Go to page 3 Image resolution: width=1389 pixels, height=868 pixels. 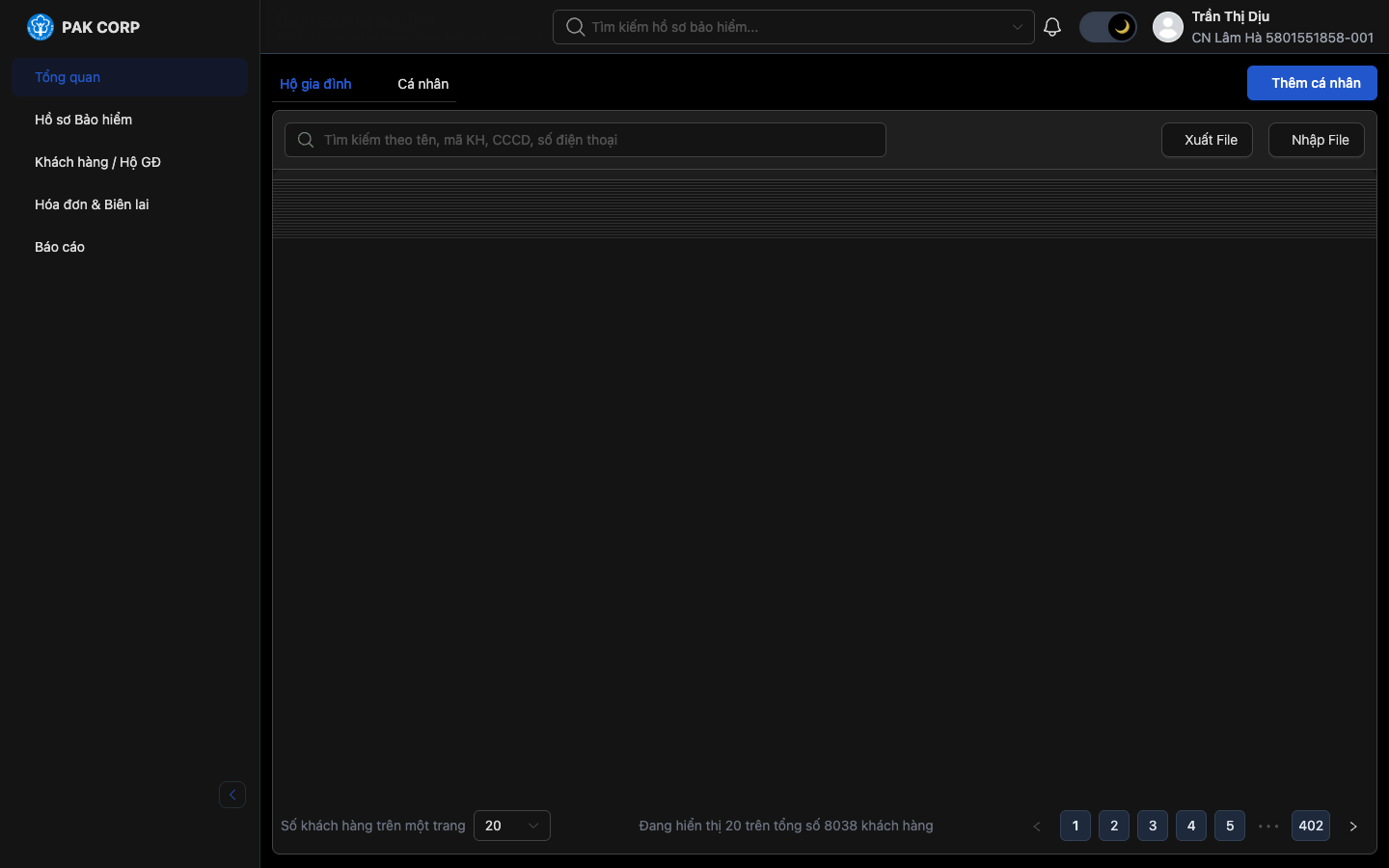click(1153, 826)
